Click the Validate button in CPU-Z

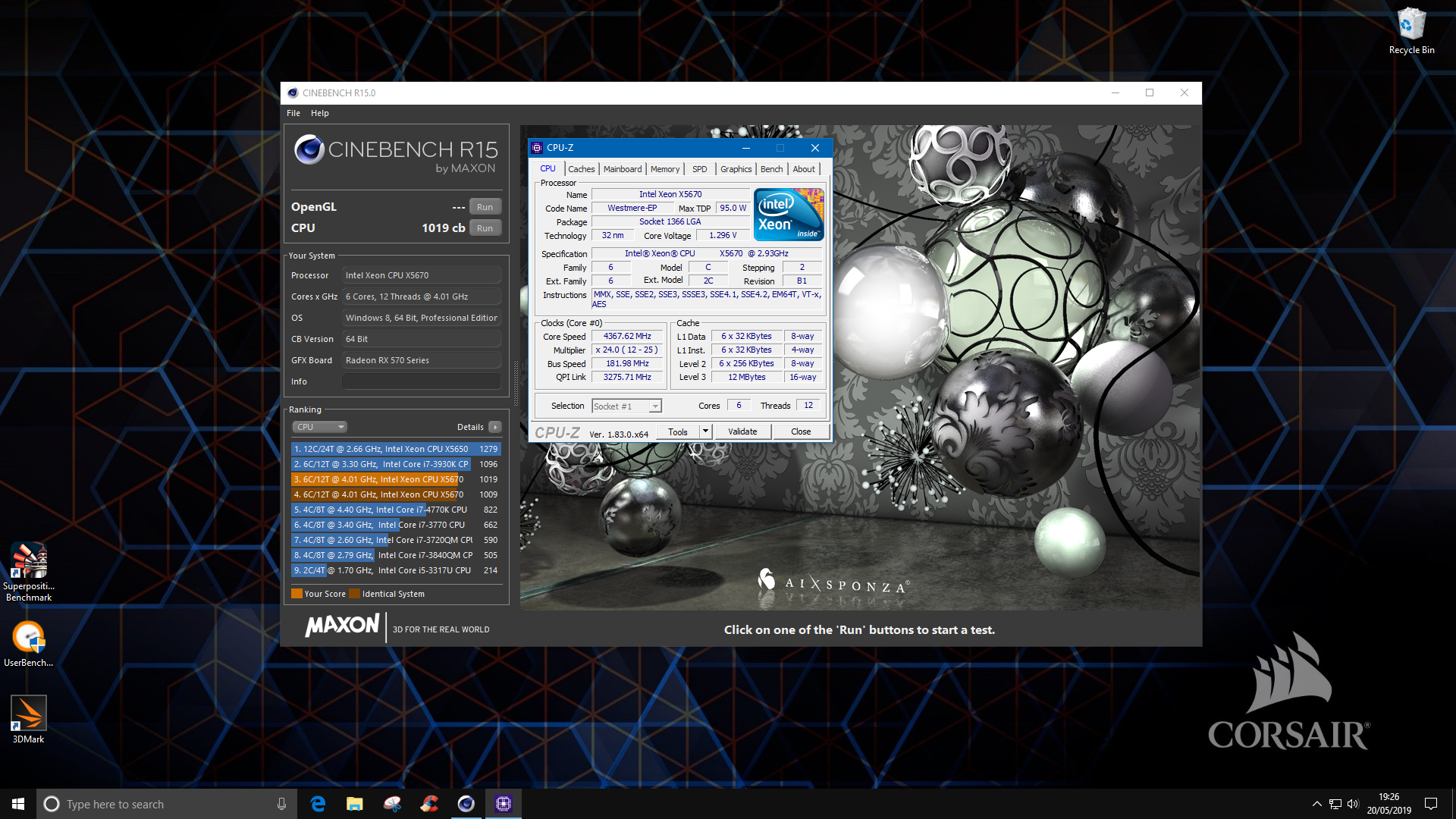point(742,431)
